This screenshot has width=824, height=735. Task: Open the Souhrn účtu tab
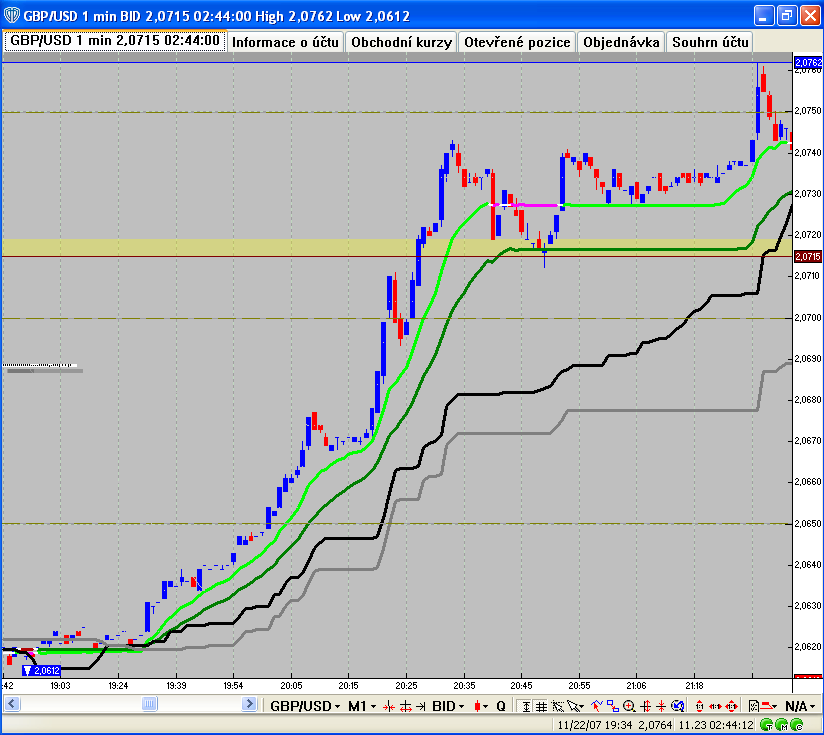(710, 42)
